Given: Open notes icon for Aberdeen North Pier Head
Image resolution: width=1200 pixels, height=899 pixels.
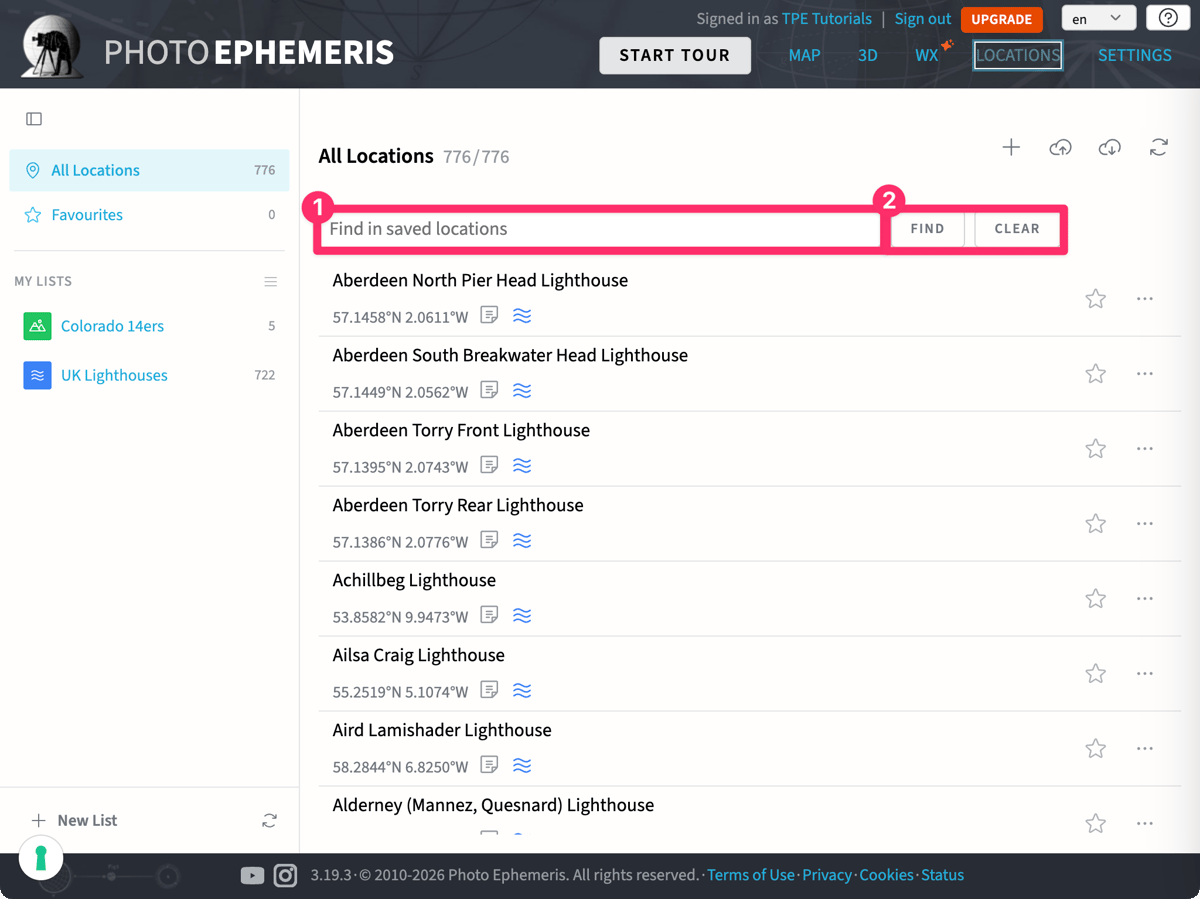Looking at the screenshot, I should (489, 315).
